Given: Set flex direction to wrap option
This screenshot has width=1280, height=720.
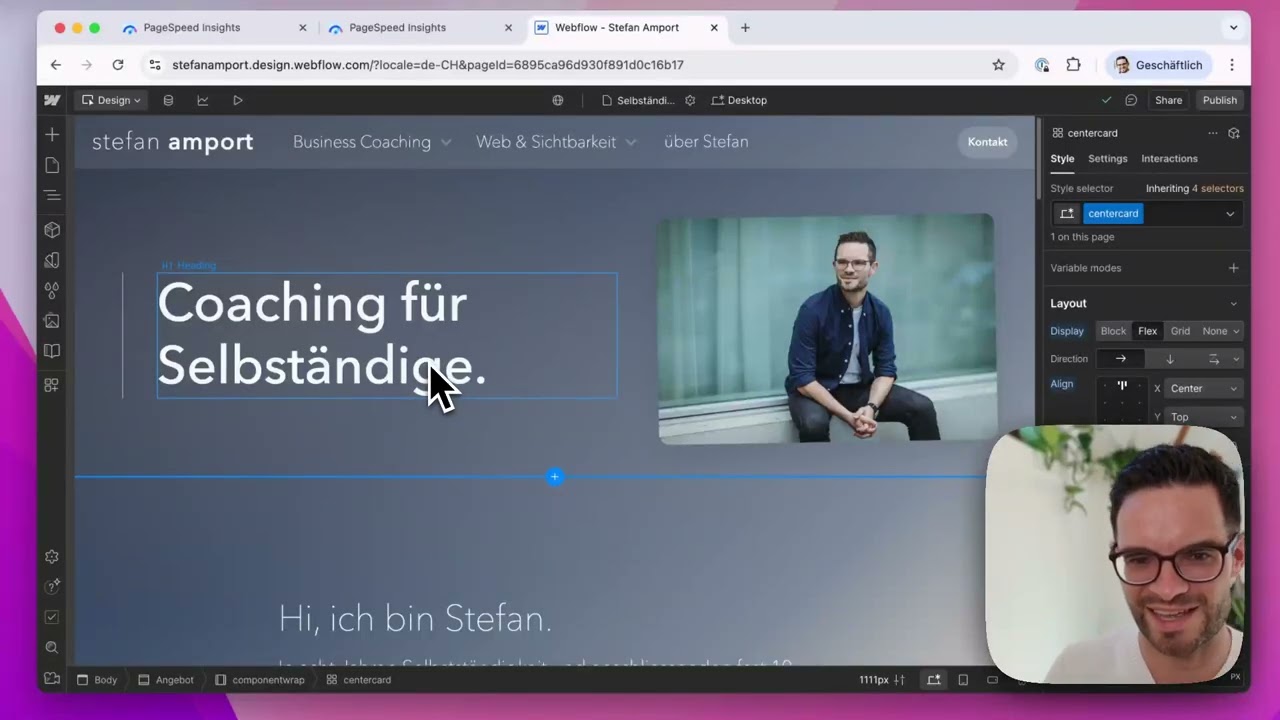Looking at the screenshot, I should point(1213,359).
